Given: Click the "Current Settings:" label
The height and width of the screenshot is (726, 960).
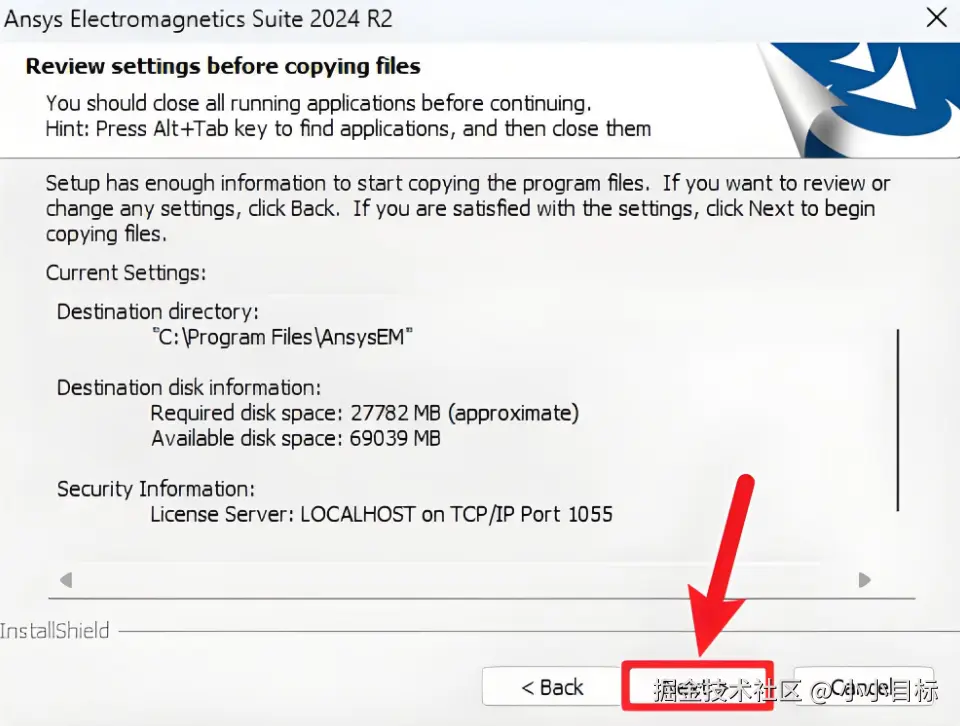Looking at the screenshot, I should coord(126,272).
